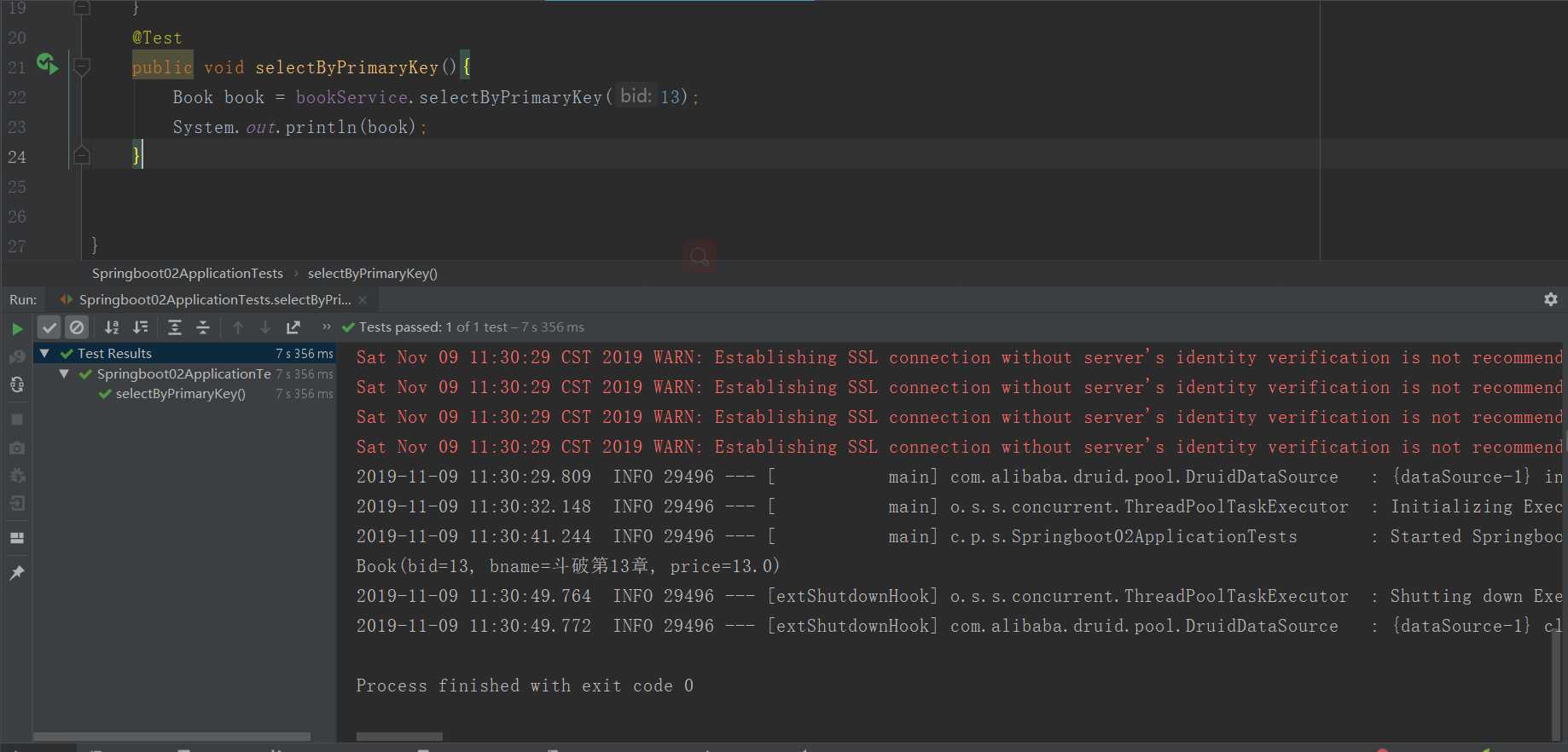Click the 11:30:29.809 DruidDataSource log line
1568x752 pixels.
(x=959, y=477)
